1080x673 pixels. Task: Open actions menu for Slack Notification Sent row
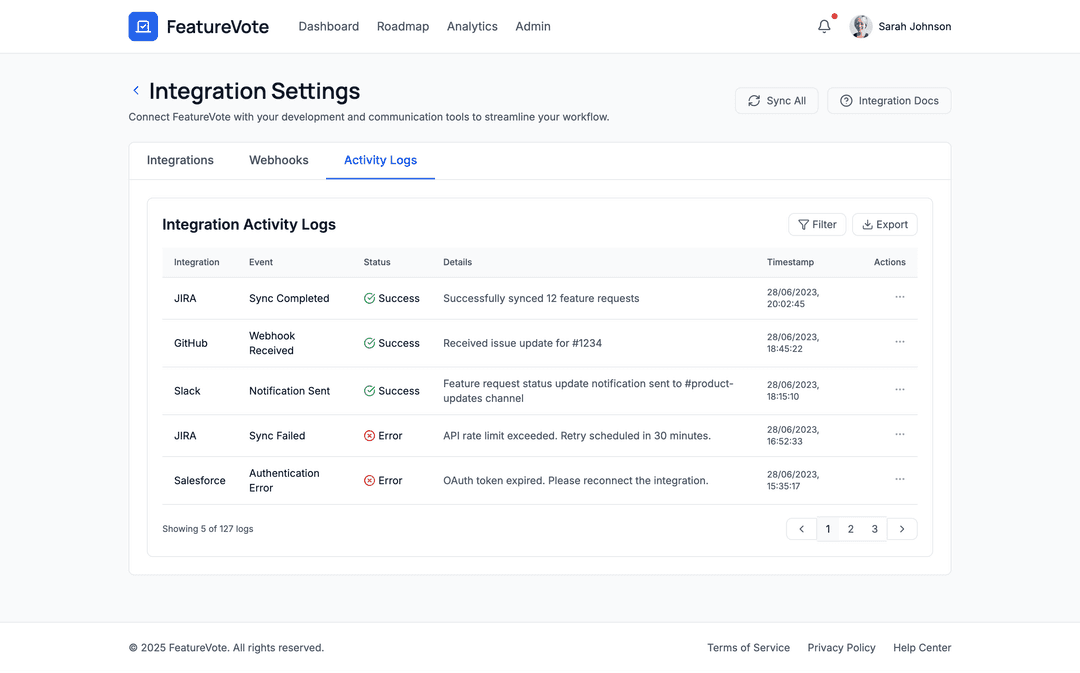(x=899, y=390)
